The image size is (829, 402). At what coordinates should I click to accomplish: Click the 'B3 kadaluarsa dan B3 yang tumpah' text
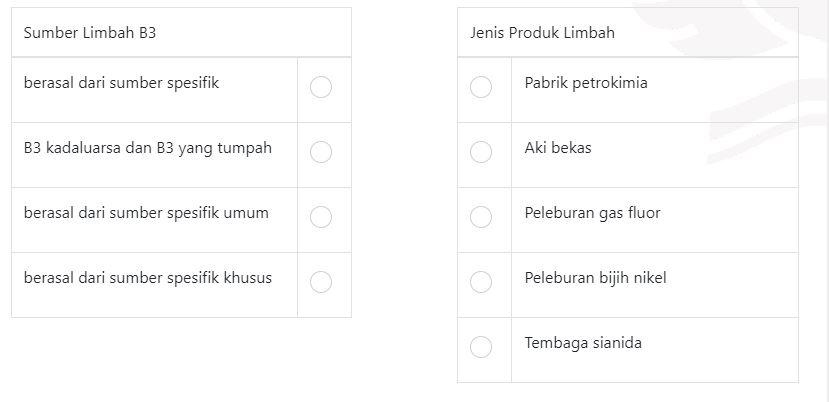[x=148, y=148]
